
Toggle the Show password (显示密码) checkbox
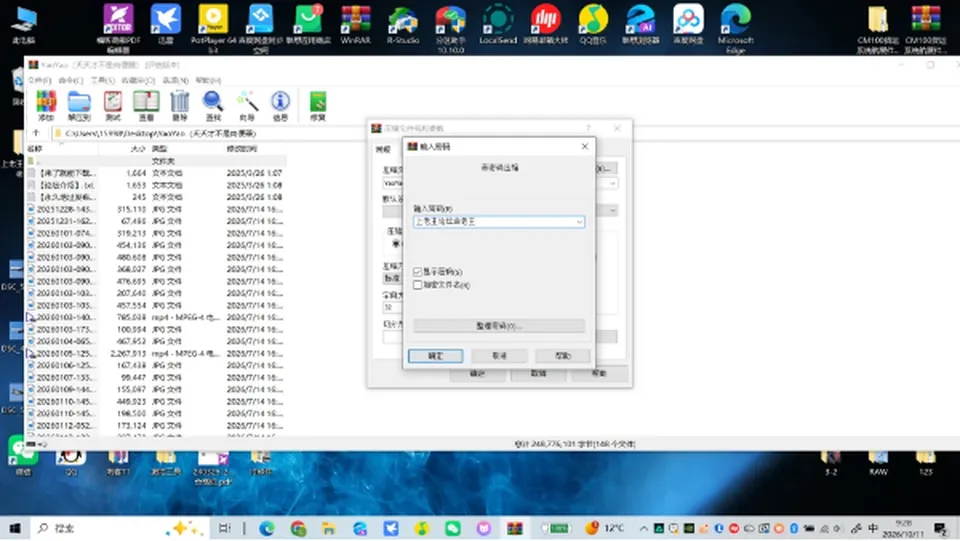[418, 272]
